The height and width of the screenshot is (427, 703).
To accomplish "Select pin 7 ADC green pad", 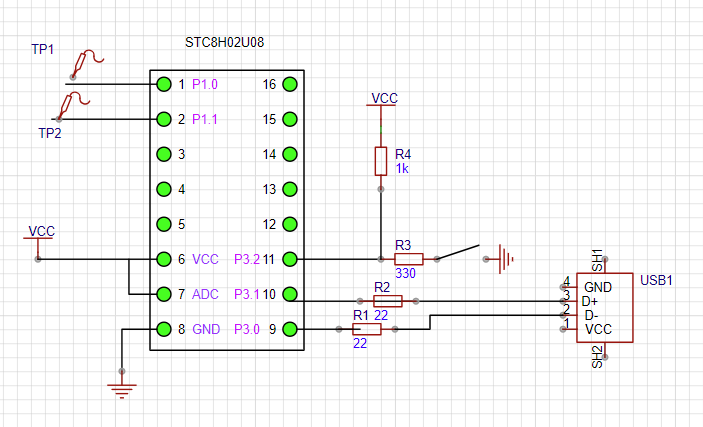I will (x=163, y=294).
